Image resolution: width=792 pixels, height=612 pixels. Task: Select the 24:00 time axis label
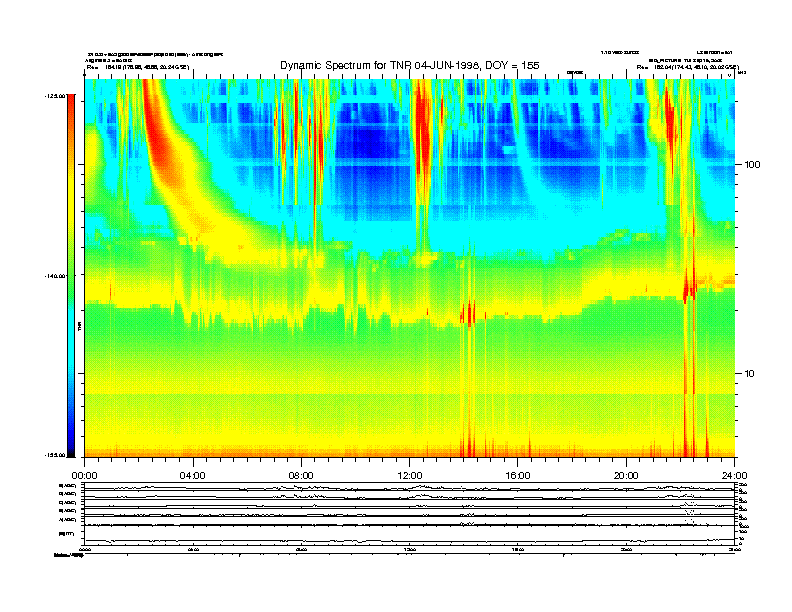tap(734, 476)
